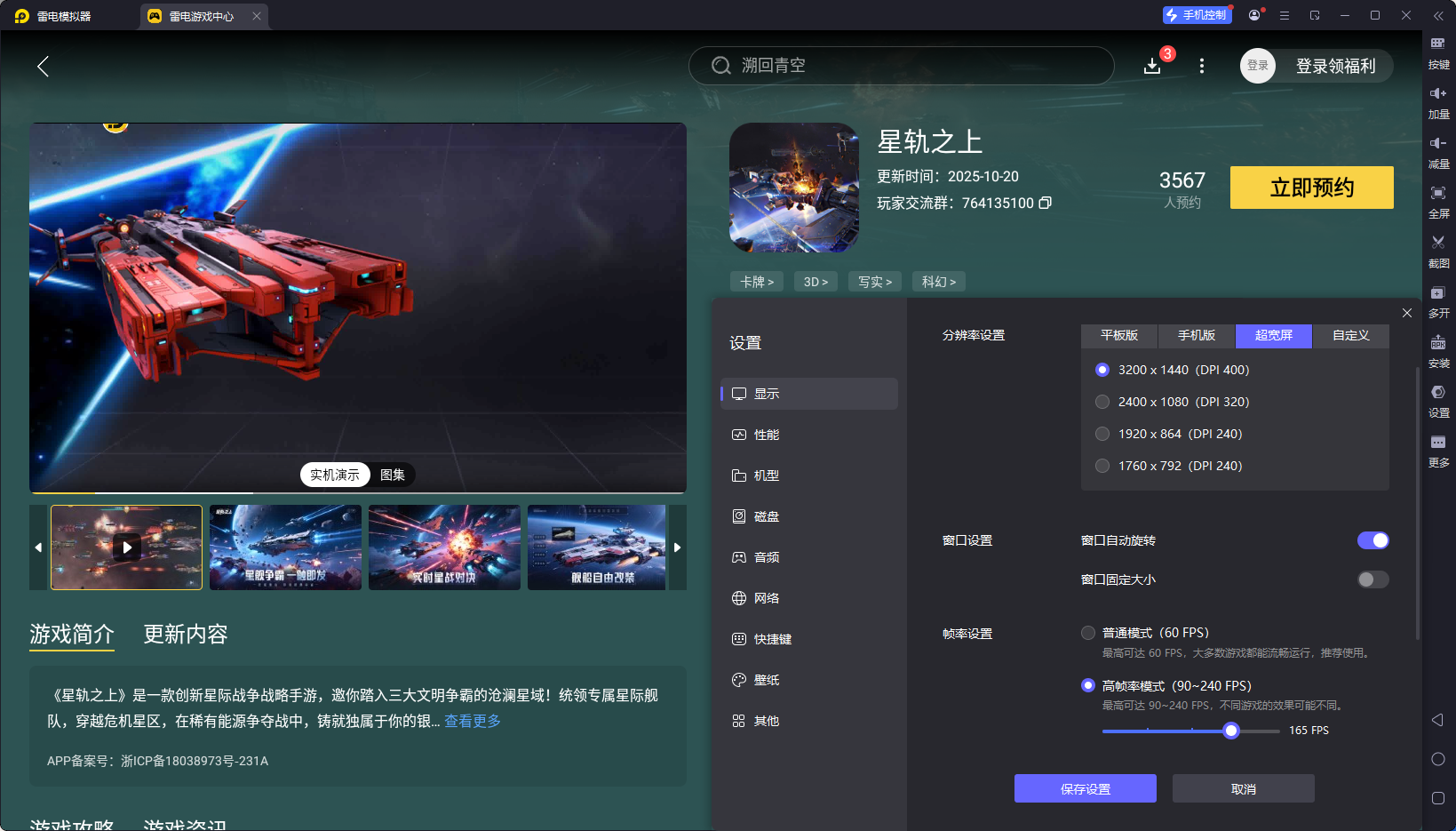1456x831 pixels.
Task: Open 音频 audio settings
Action: [809, 557]
